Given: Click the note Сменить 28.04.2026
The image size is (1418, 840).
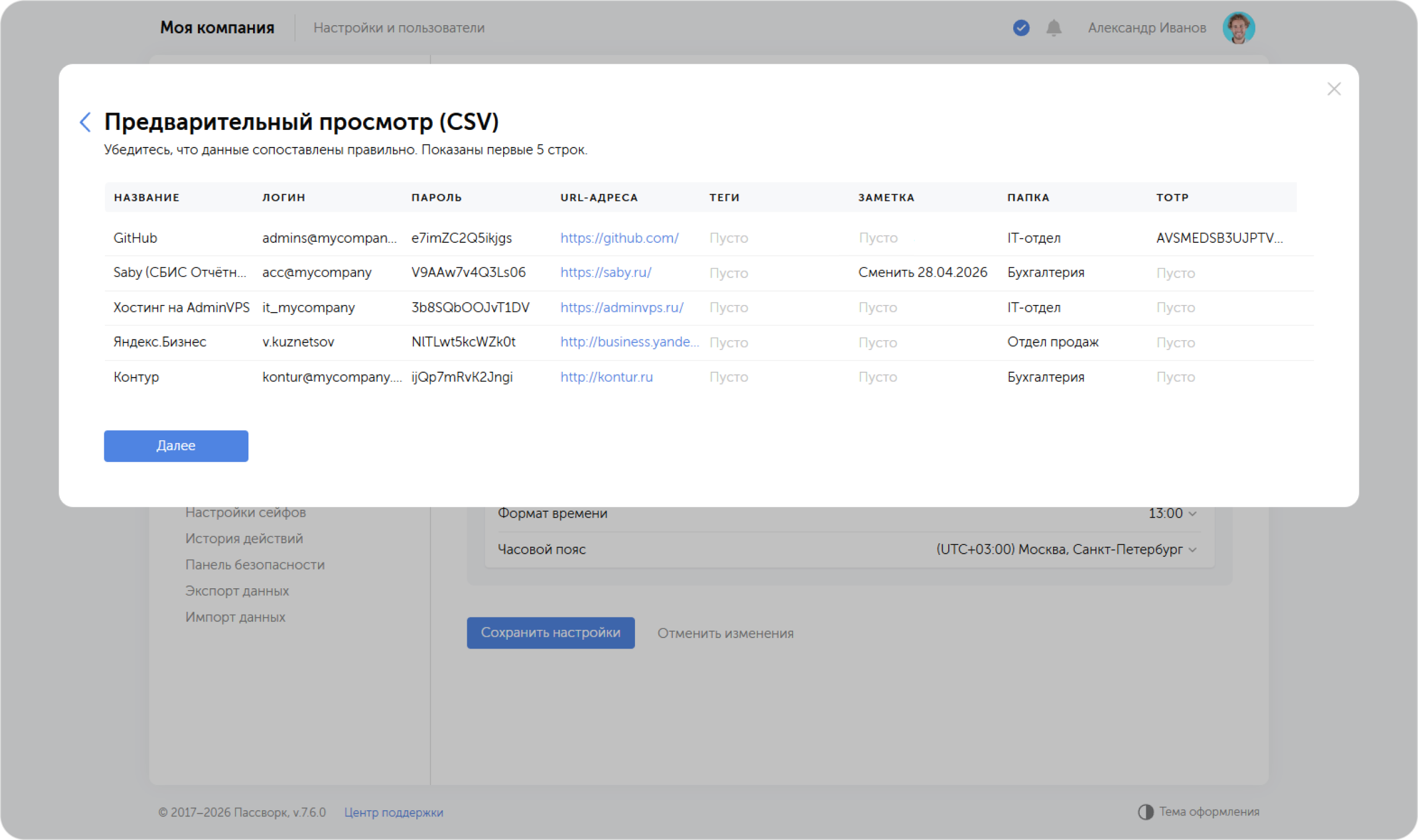Looking at the screenshot, I should [x=922, y=273].
